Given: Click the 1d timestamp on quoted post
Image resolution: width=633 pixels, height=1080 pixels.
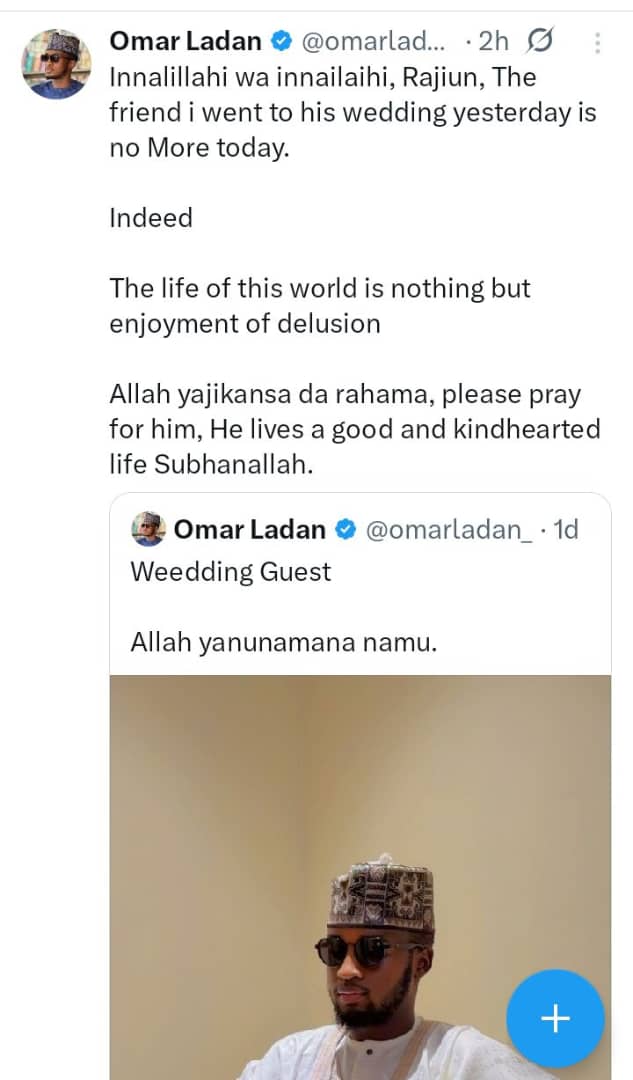Looking at the screenshot, I should (566, 529).
